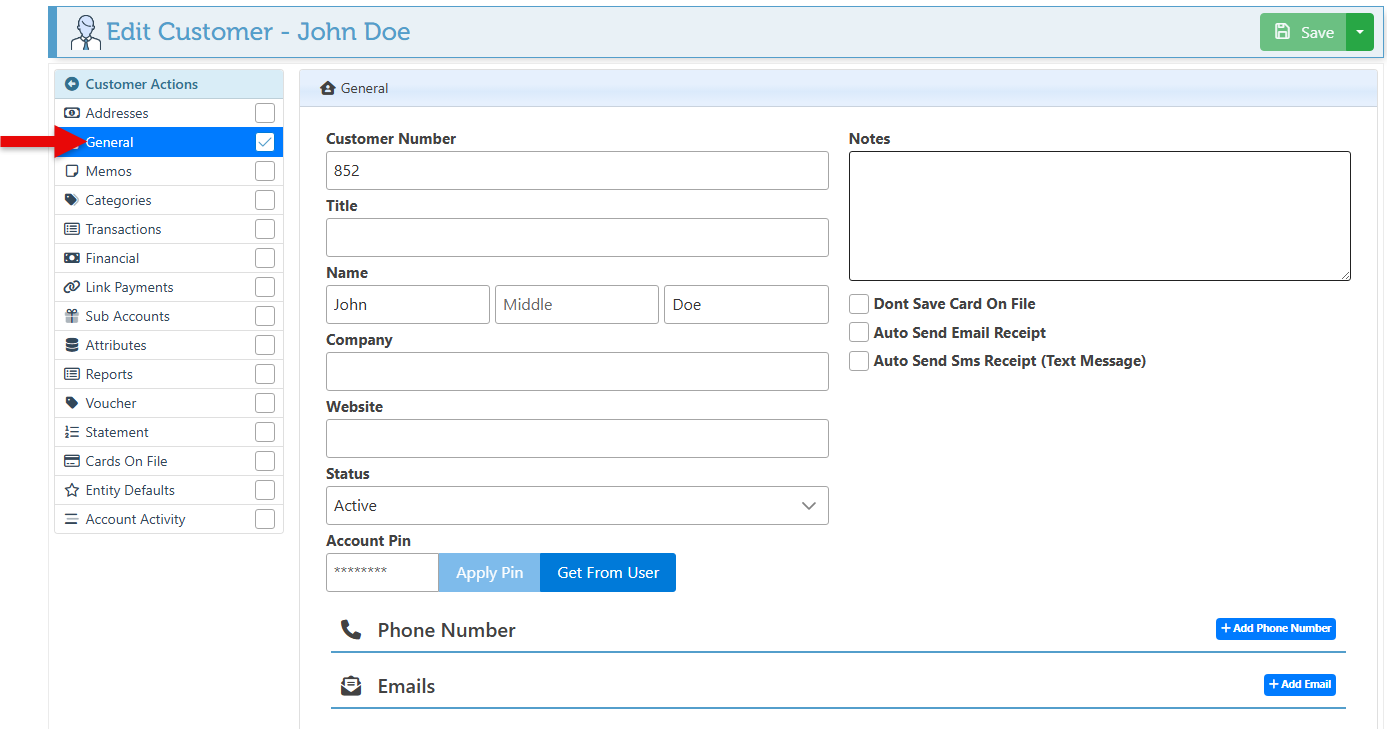1387x729 pixels.
Task: Click into the Notes text area
Action: coord(1099,216)
